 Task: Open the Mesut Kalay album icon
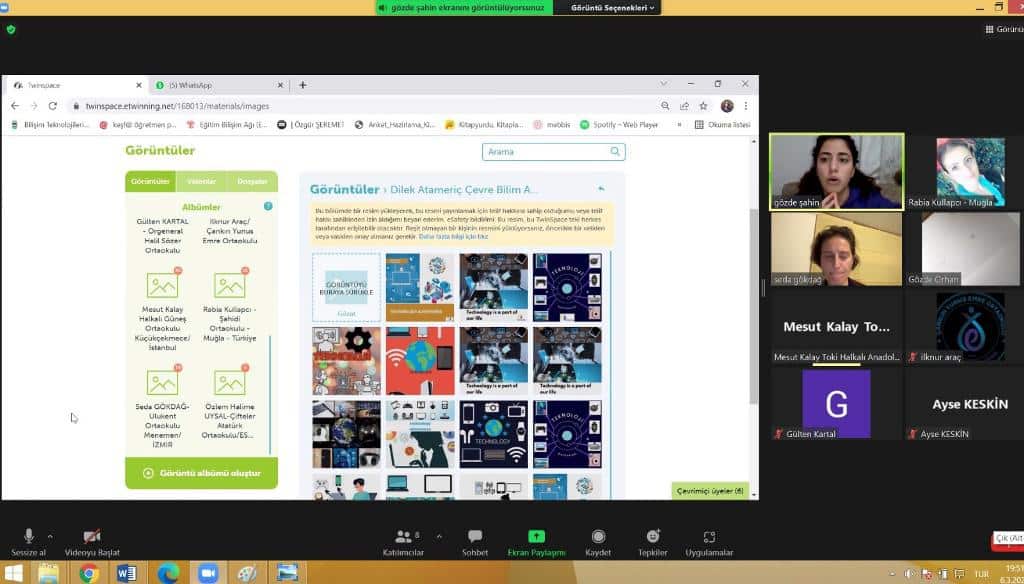pyautogui.click(x=162, y=285)
